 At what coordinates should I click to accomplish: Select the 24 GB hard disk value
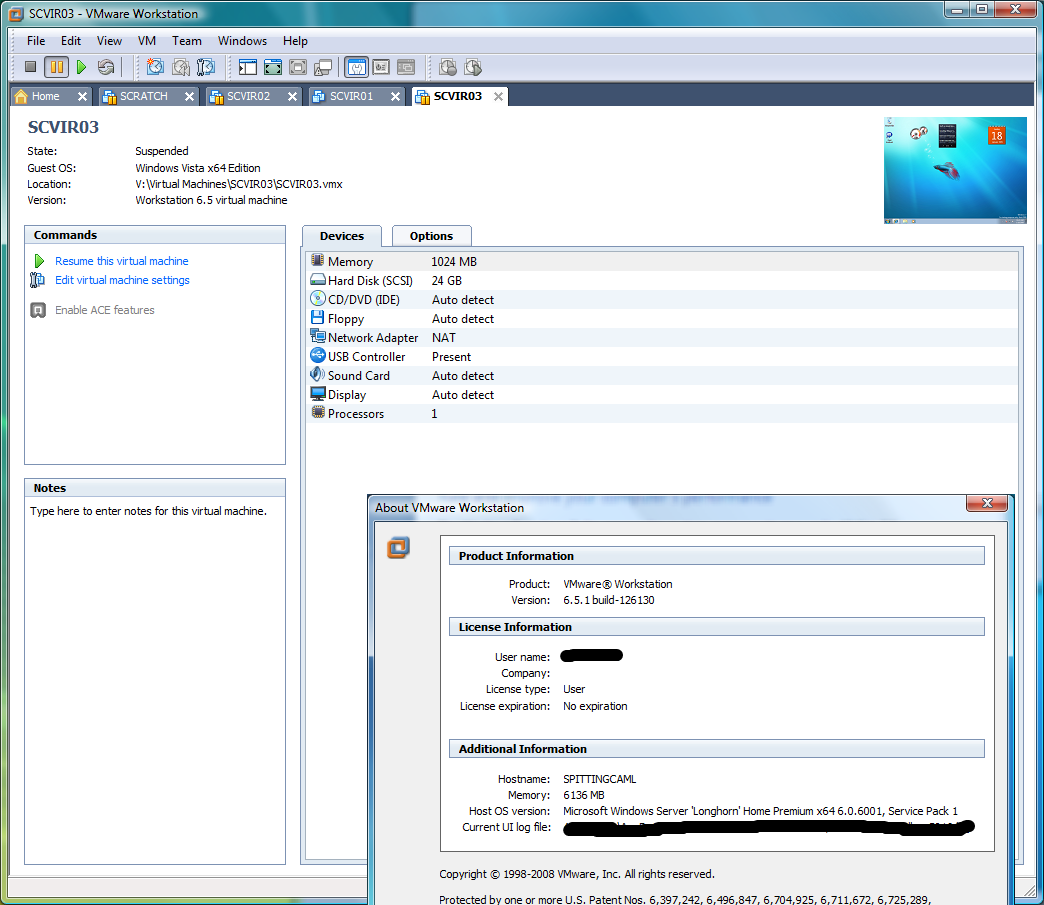(446, 281)
